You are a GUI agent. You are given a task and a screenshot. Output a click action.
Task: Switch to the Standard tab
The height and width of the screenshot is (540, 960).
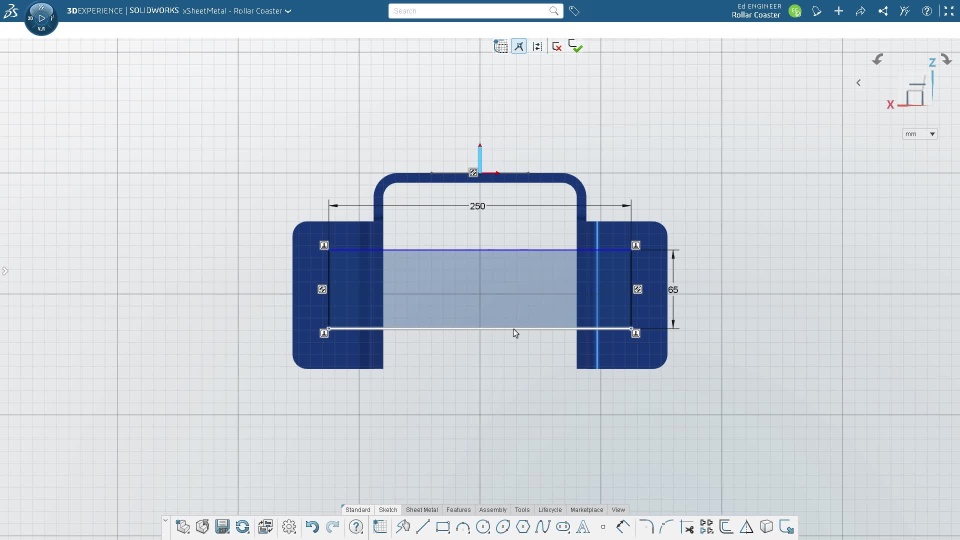click(x=358, y=509)
